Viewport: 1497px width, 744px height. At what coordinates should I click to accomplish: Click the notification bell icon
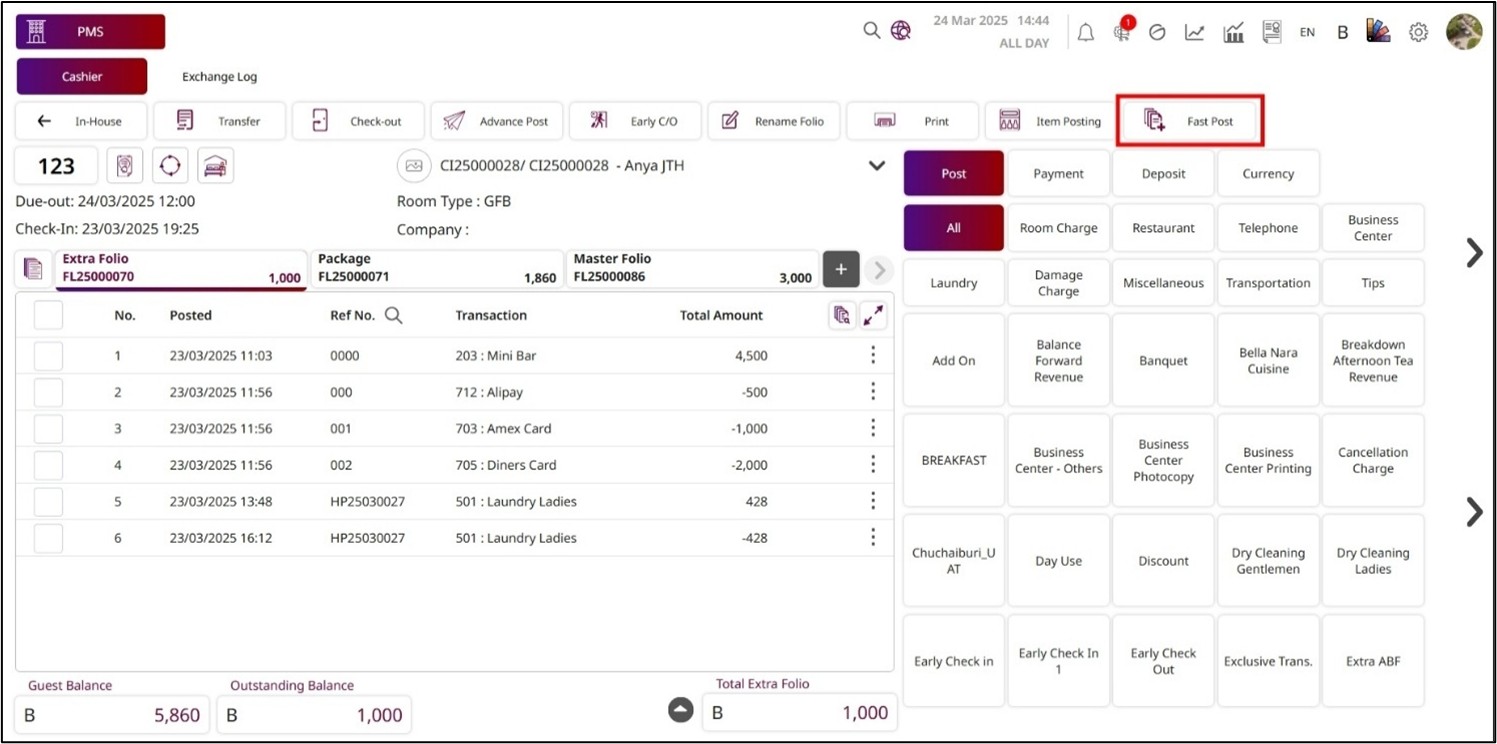1085,32
